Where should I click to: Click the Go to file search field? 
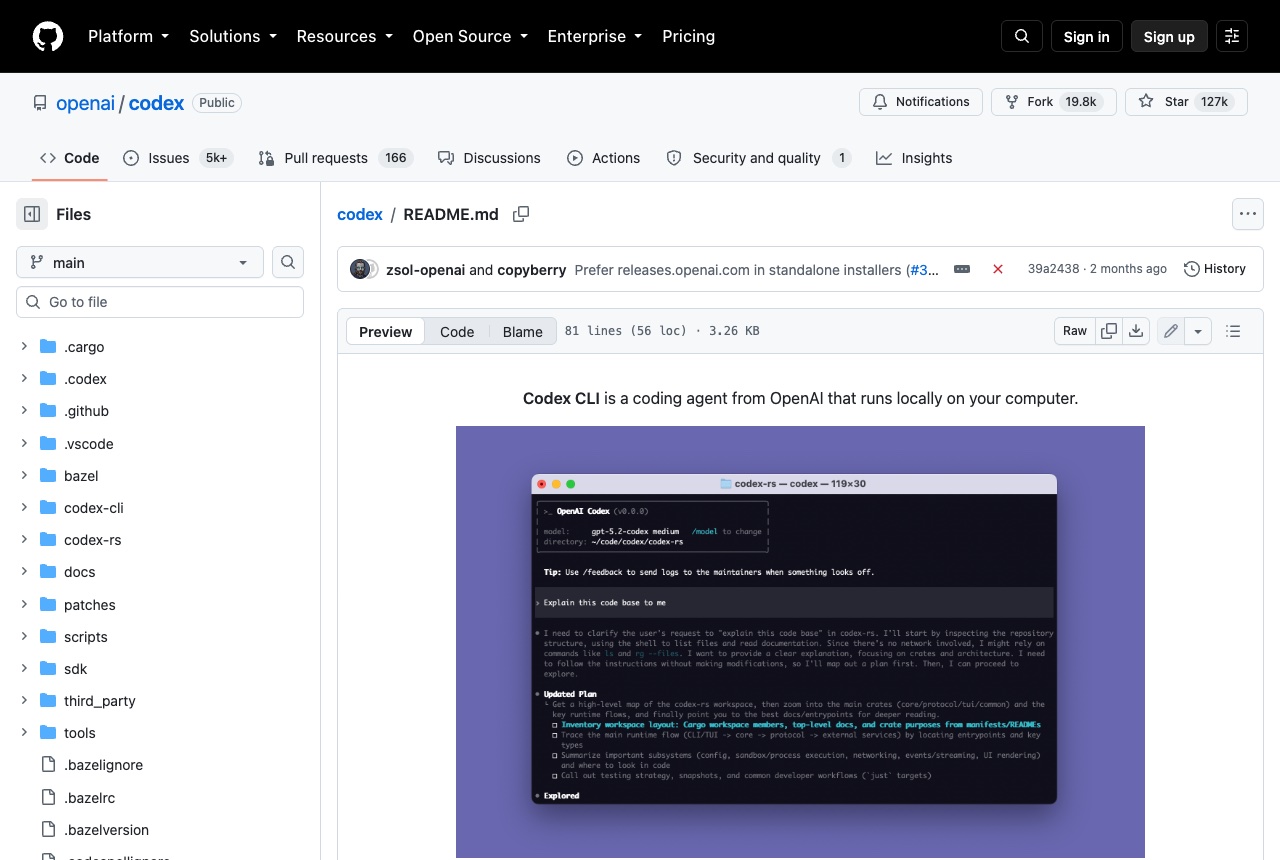point(160,302)
